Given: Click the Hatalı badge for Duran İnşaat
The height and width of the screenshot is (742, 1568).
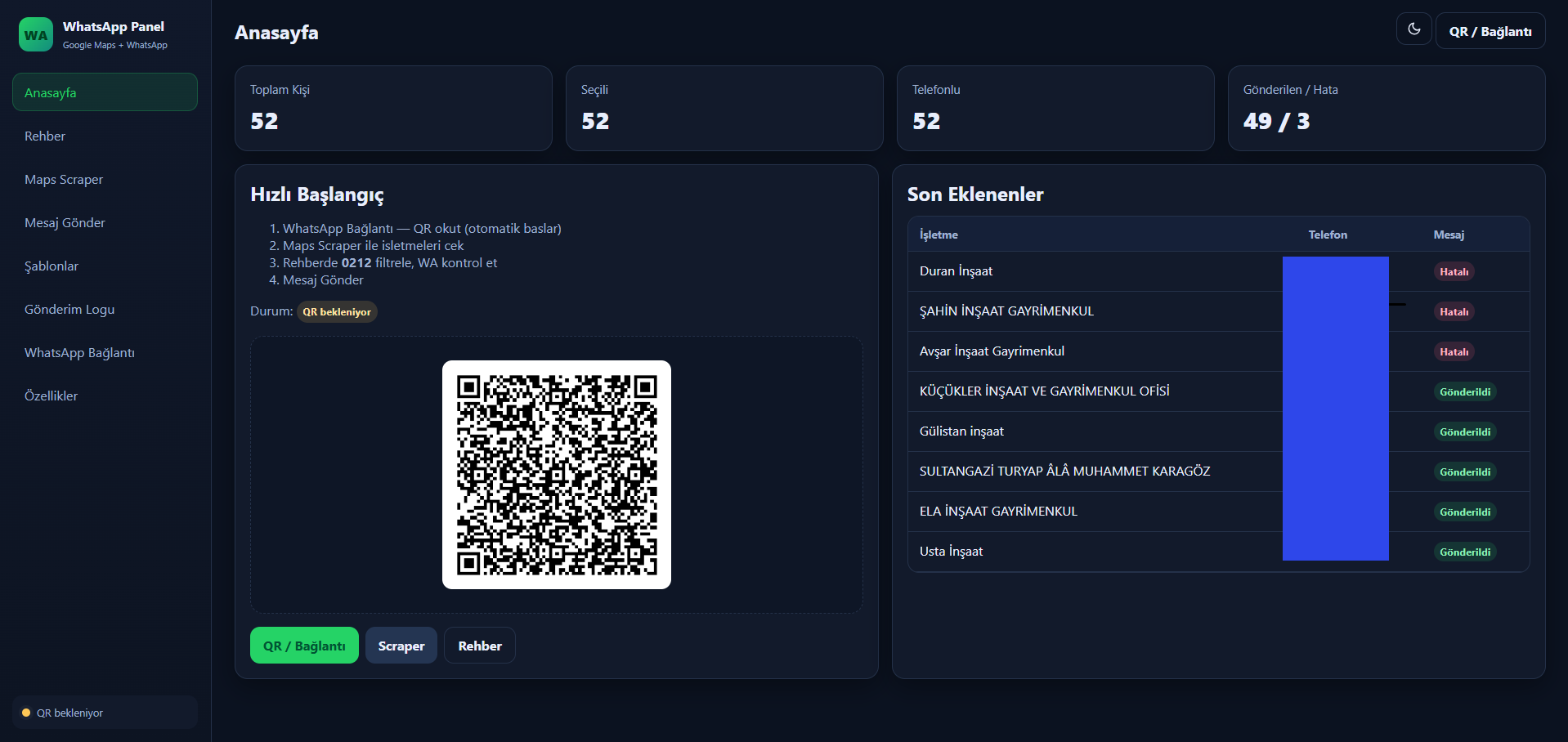Looking at the screenshot, I should point(1454,271).
